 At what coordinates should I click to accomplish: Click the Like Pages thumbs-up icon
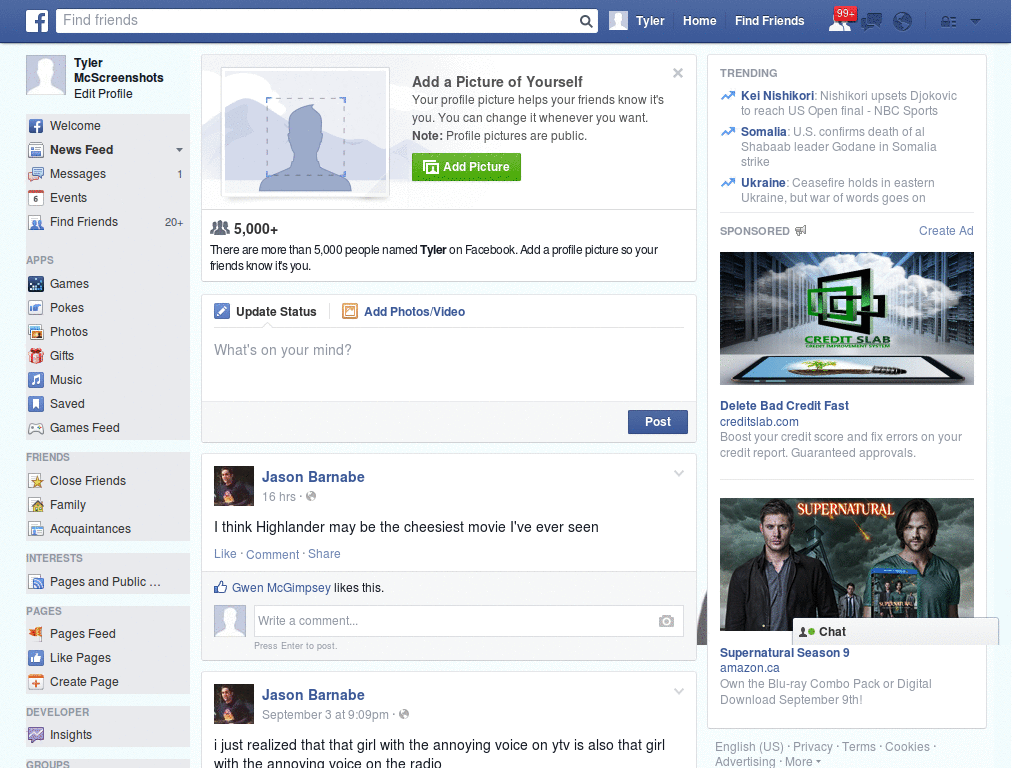[x=36, y=658]
